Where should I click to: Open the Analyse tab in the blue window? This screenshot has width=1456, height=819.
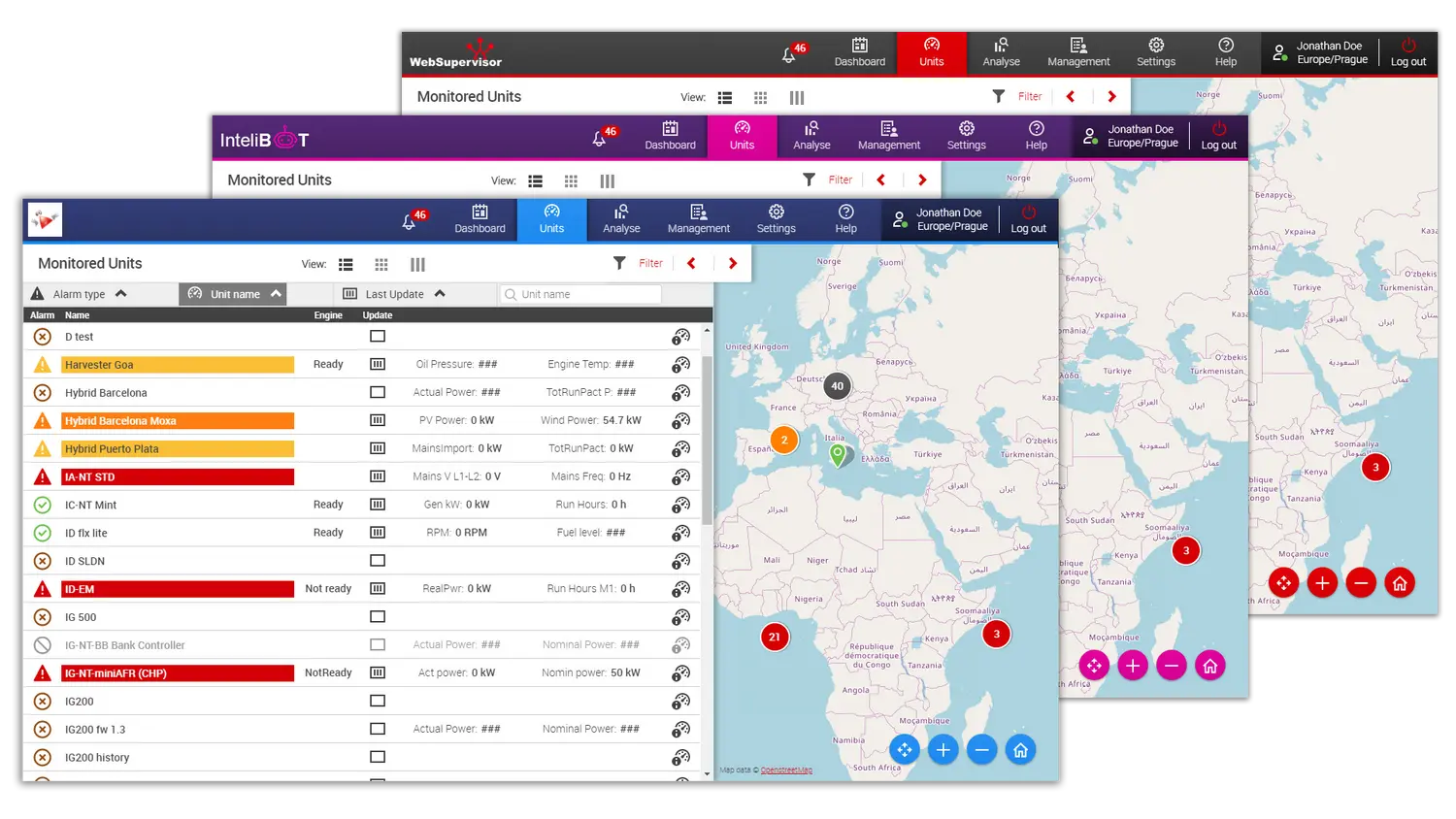coord(621,219)
